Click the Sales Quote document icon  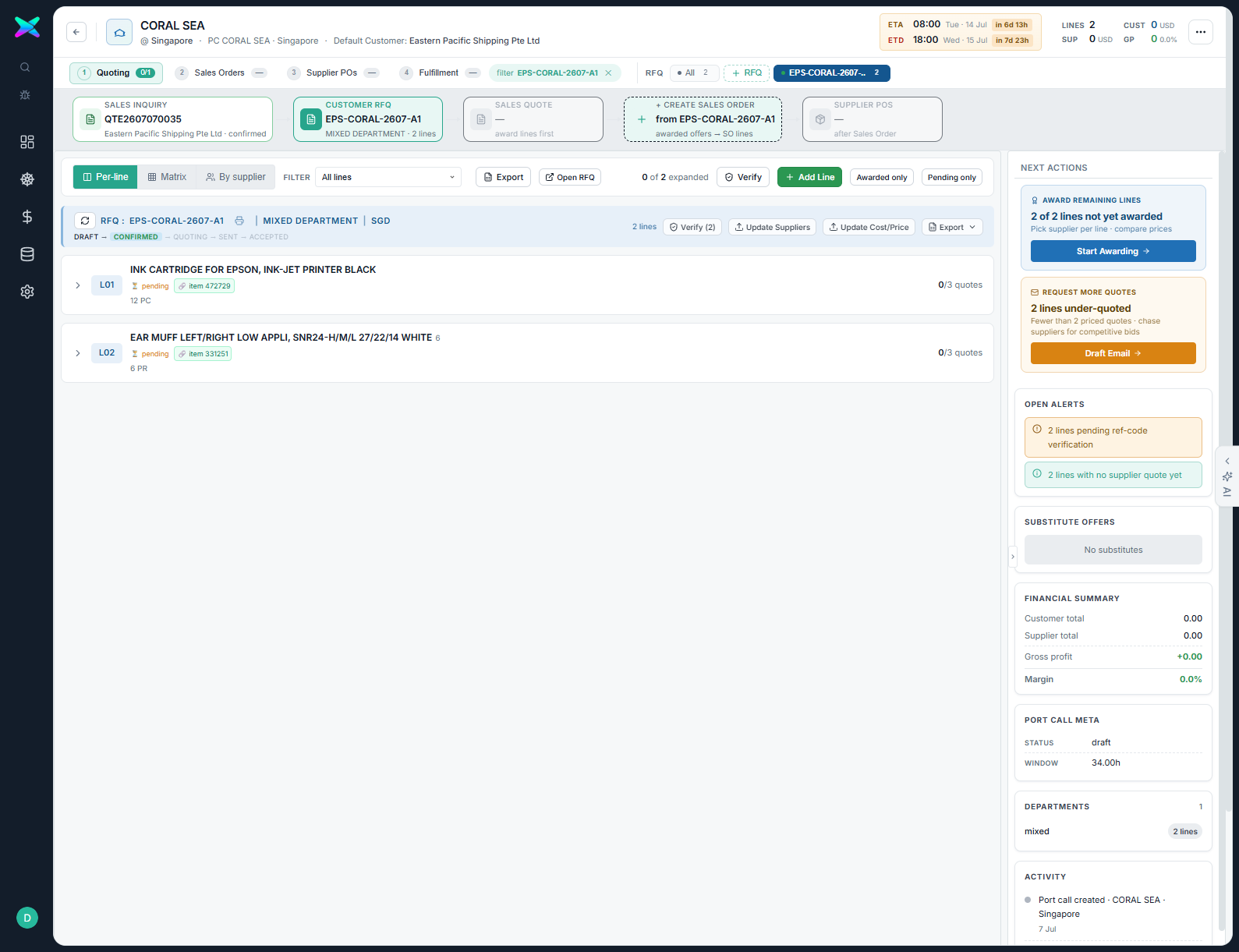pyautogui.click(x=481, y=119)
